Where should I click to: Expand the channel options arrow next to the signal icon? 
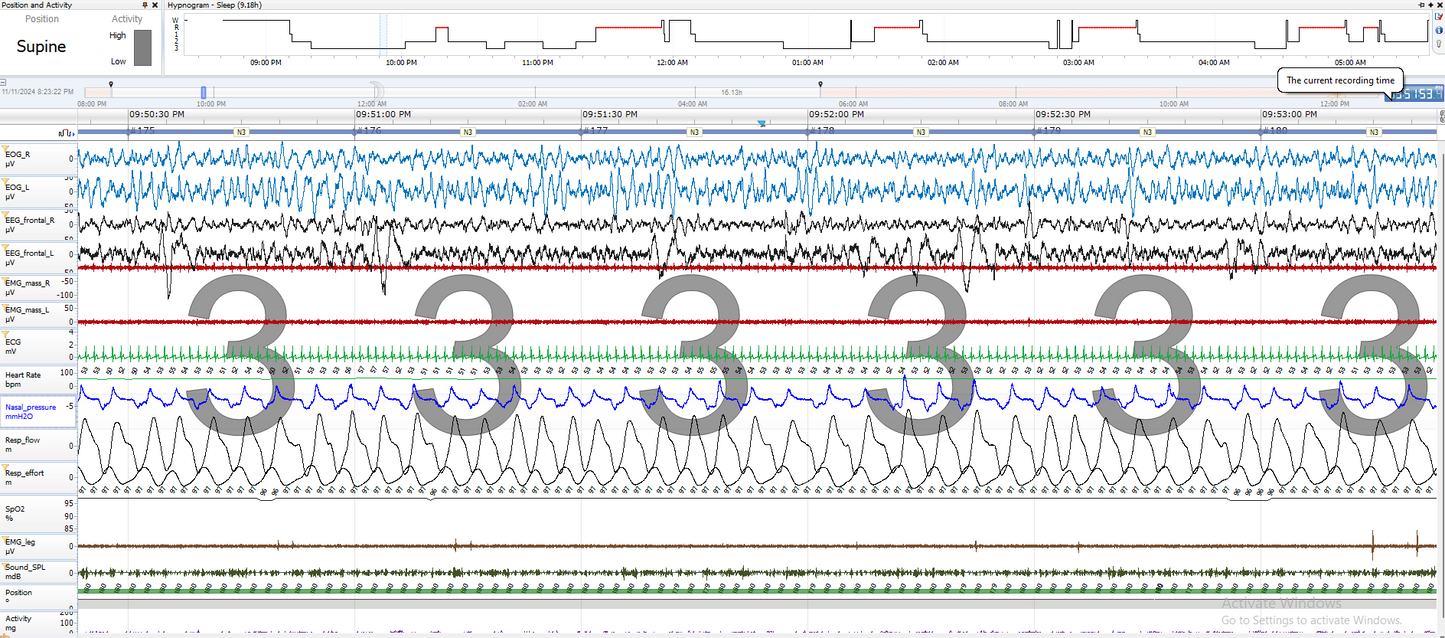click(76, 132)
